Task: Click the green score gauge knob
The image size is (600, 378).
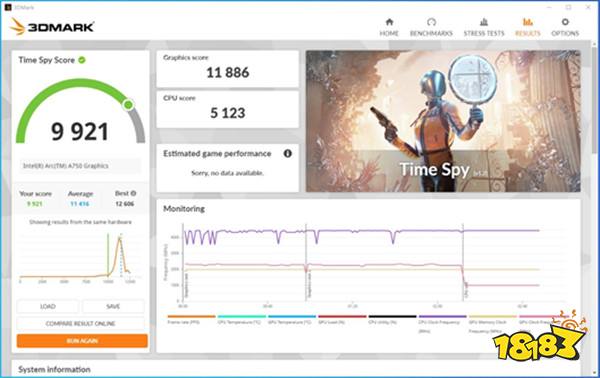Action: [129, 104]
